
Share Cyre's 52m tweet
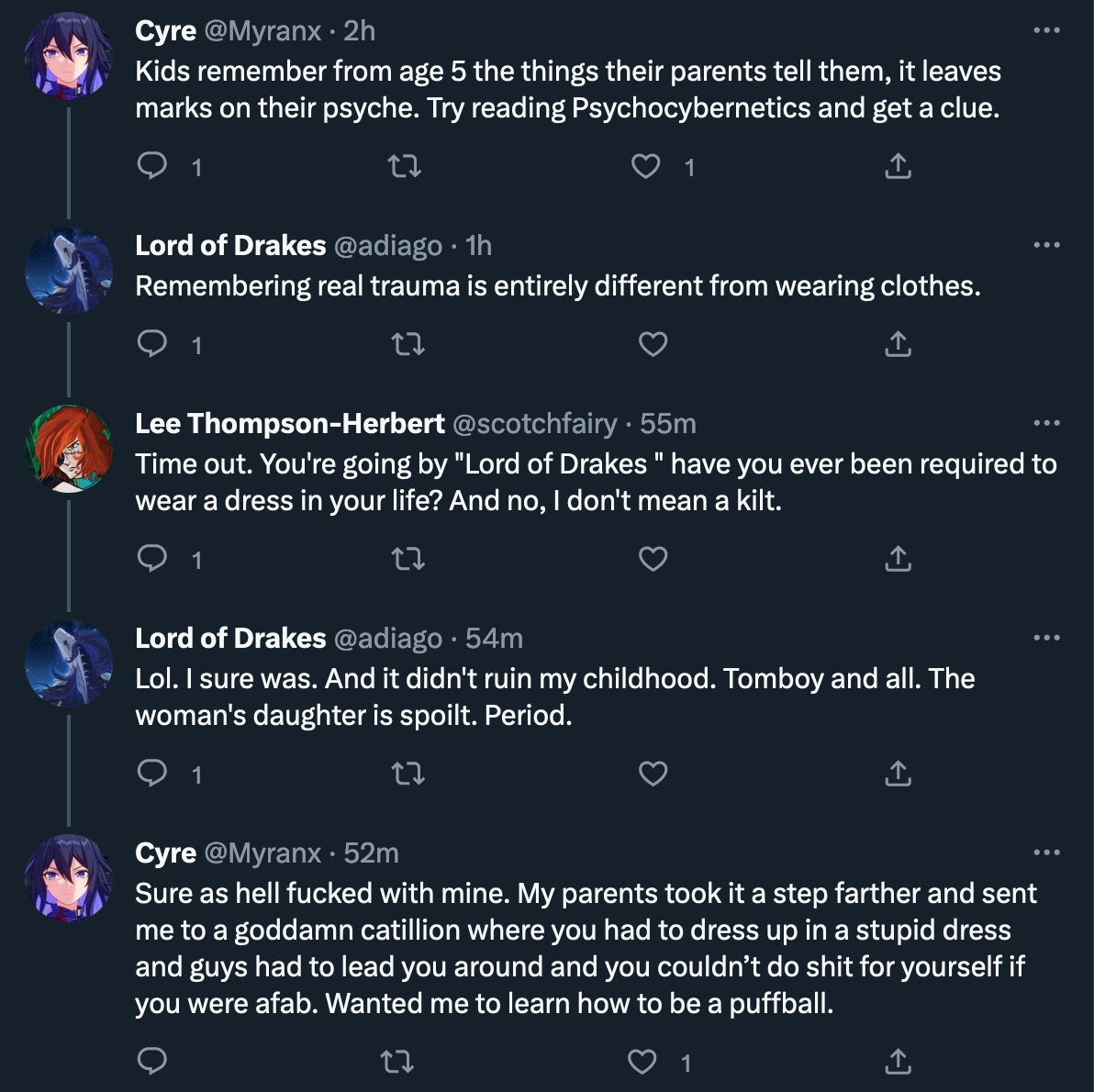click(898, 1062)
